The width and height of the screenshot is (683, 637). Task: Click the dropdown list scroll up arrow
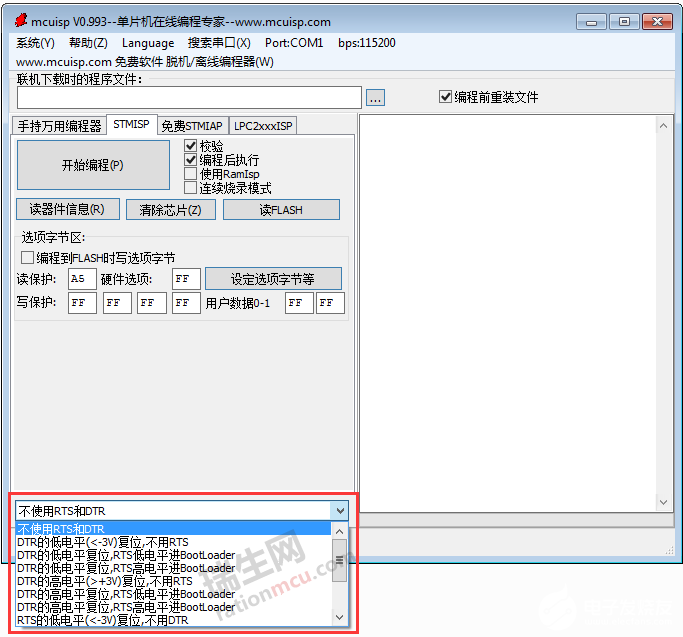tap(340, 531)
